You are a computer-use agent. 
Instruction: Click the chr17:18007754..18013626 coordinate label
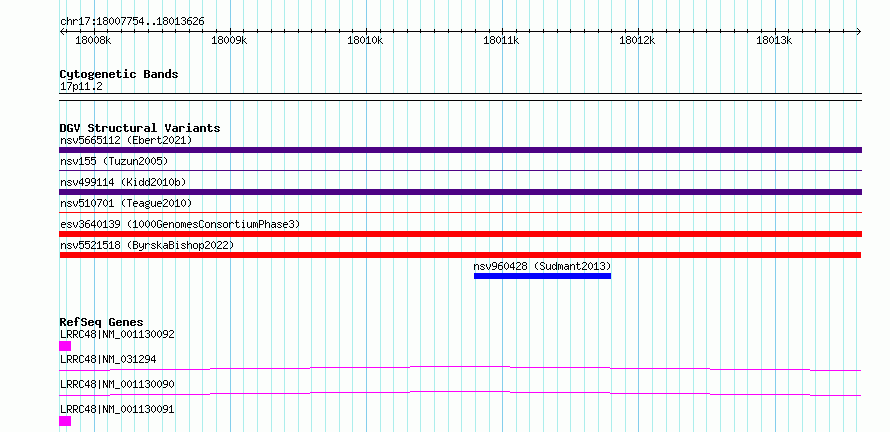(x=132, y=22)
